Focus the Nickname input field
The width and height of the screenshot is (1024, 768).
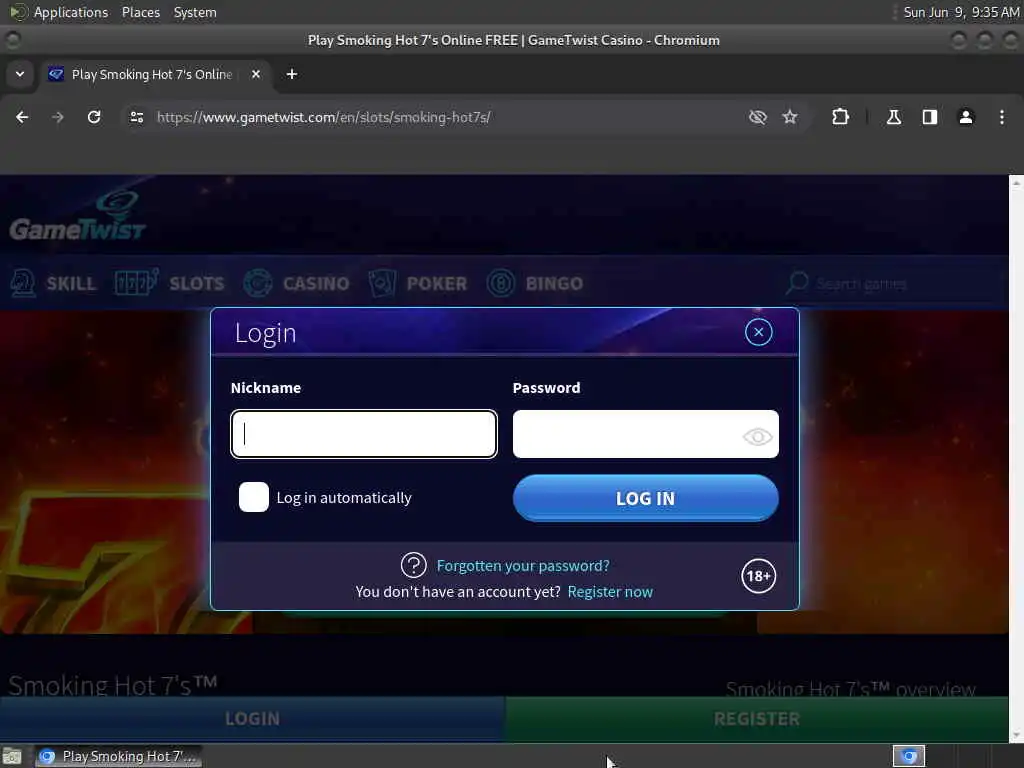[x=364, y=434]
